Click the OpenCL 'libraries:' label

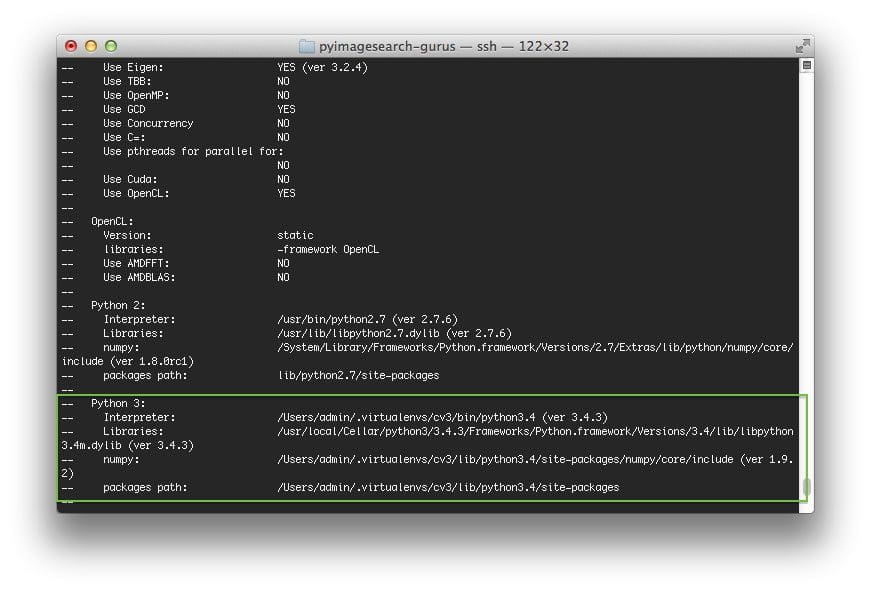(133, 249)
